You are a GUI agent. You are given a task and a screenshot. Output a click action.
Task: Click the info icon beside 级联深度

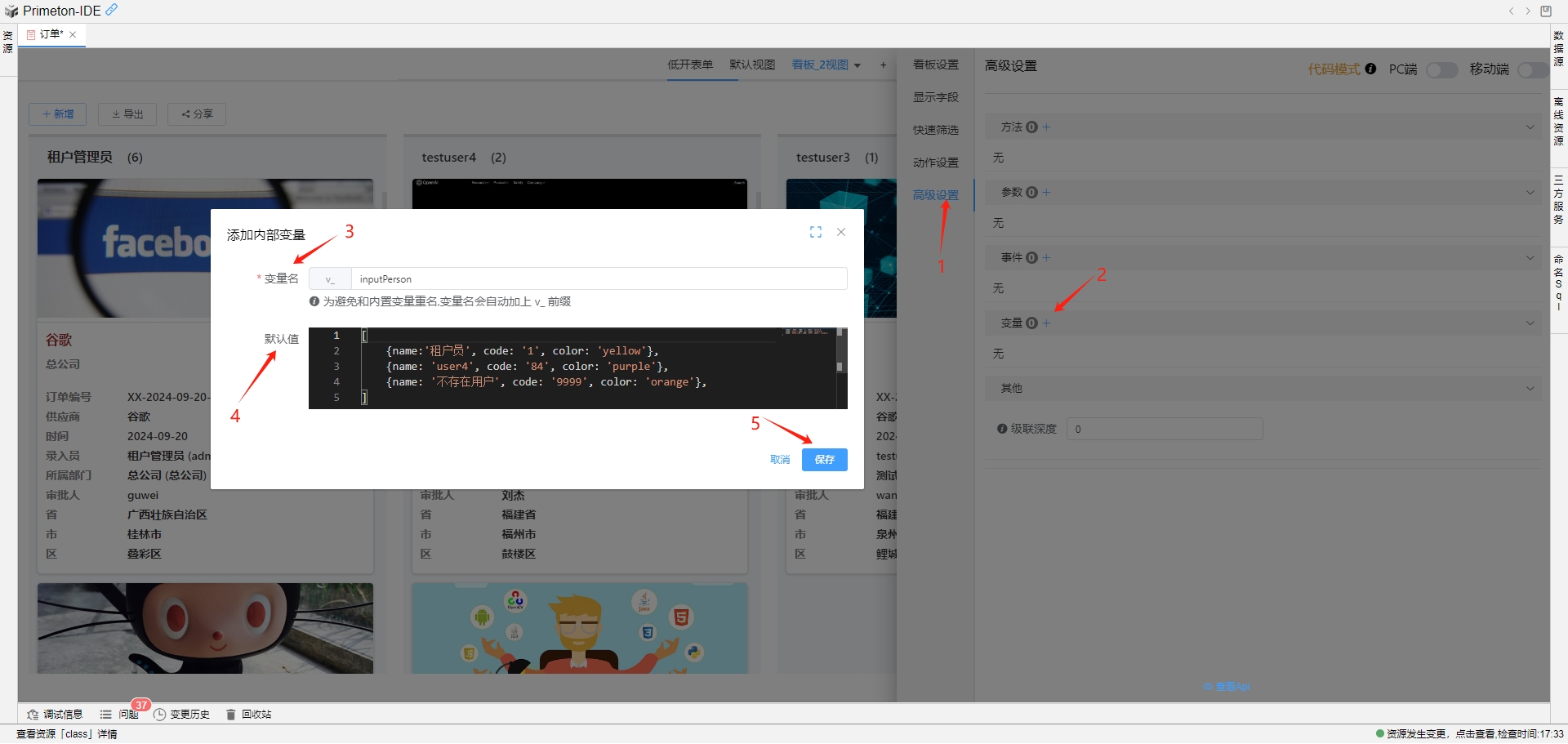1002,430
